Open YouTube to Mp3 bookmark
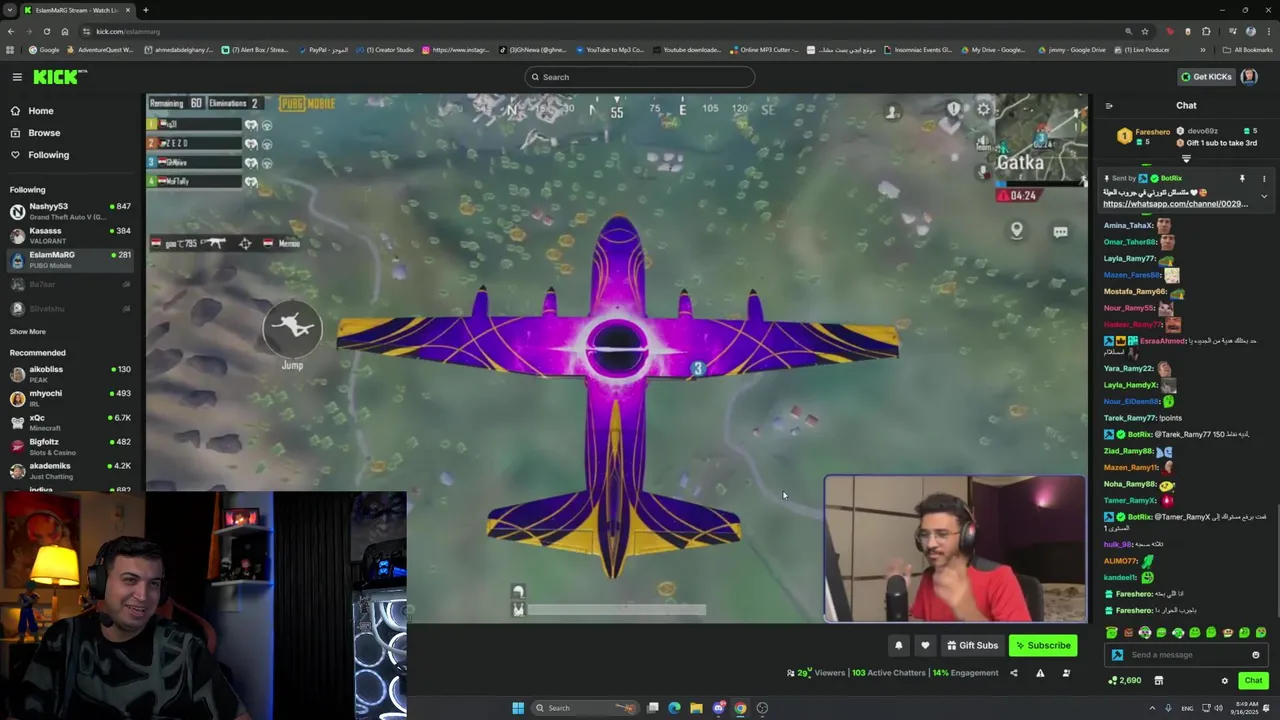 (x=610, y=50)
